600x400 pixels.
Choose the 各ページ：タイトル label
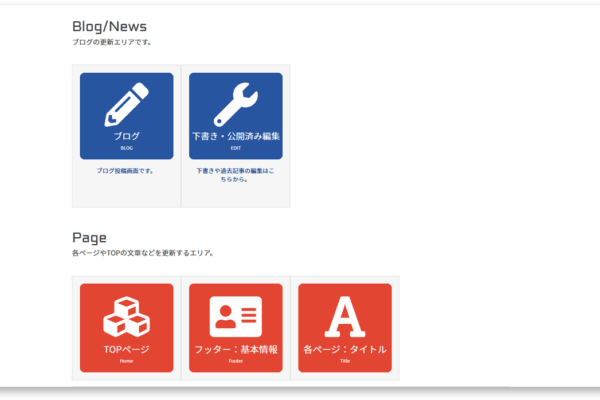[x=345, y=349]
